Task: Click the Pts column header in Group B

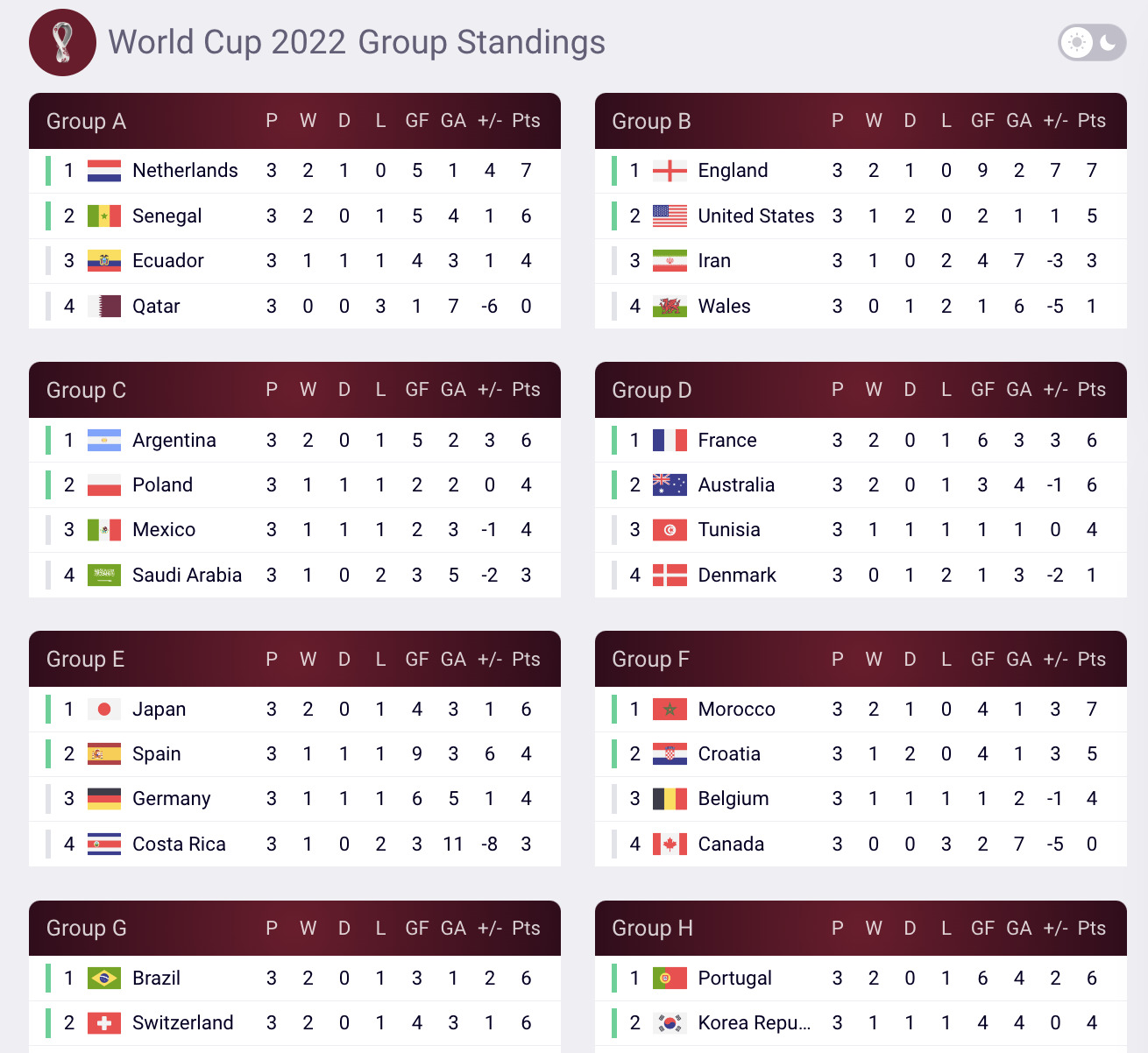Action: 1091,121
